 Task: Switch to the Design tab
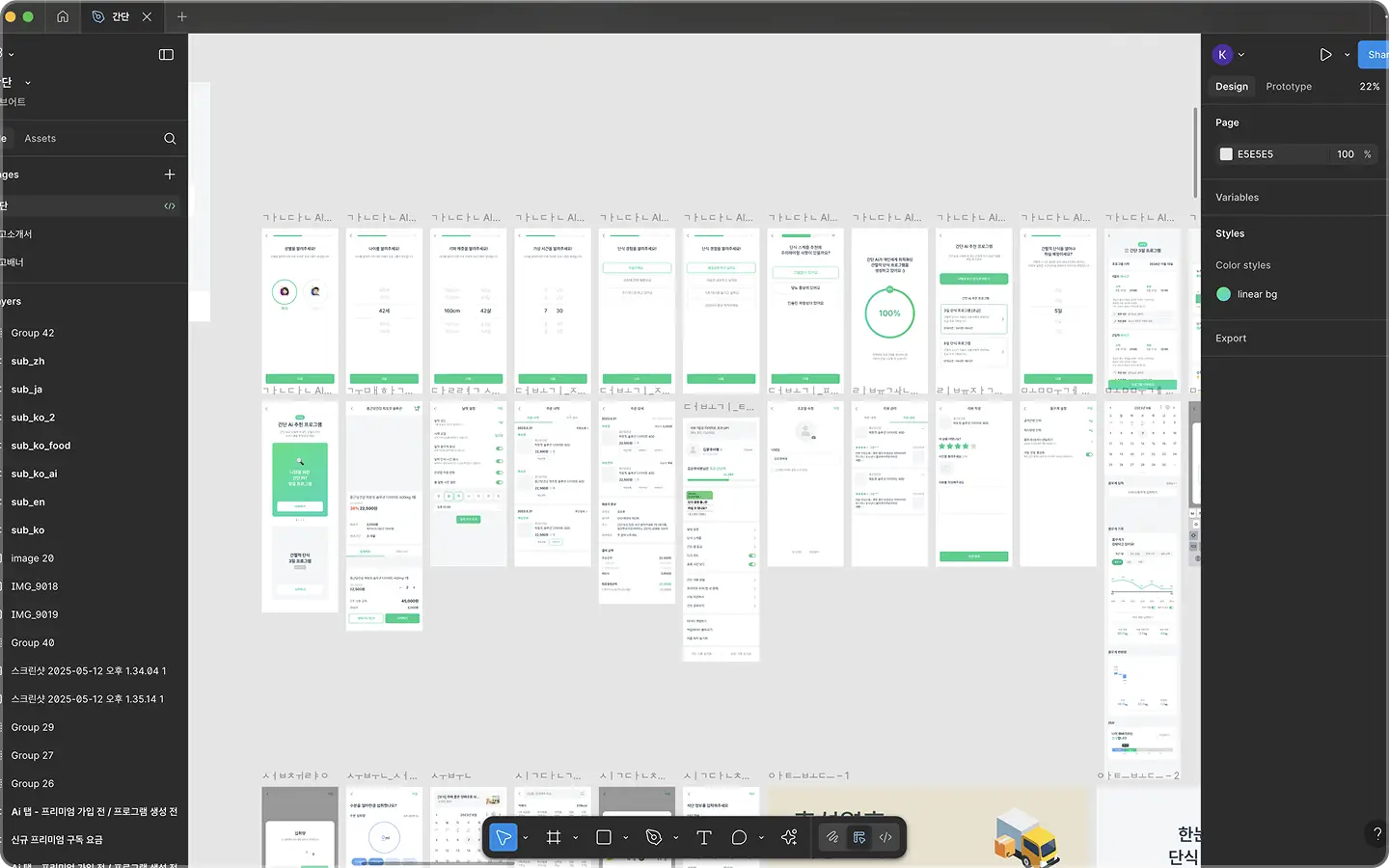(1232, 87)
